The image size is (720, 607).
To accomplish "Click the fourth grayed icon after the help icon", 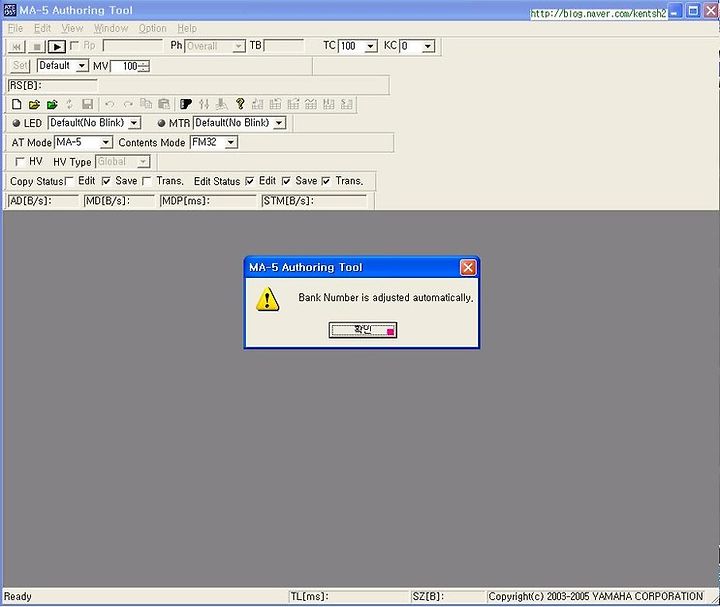I will pos(311,104).
